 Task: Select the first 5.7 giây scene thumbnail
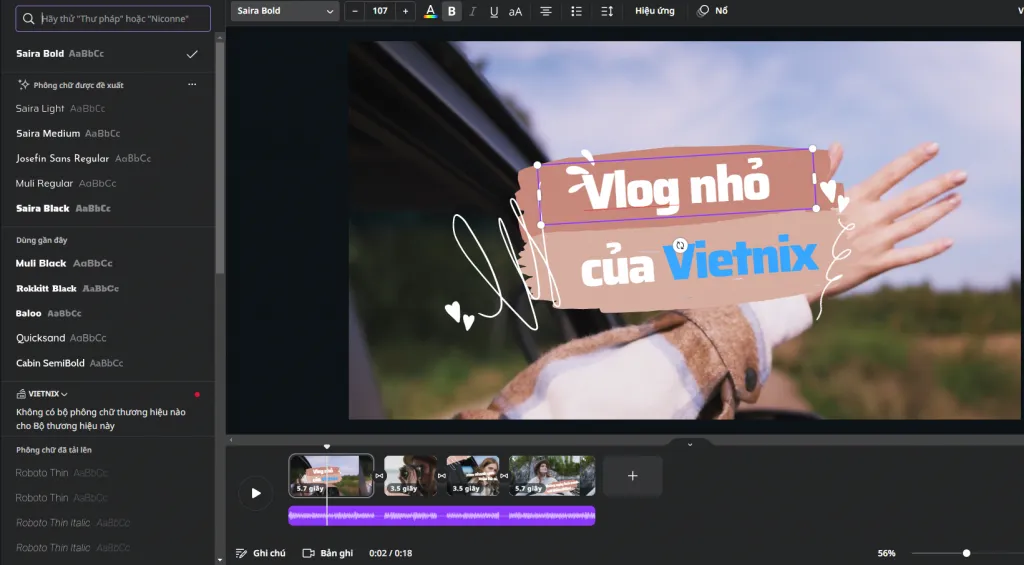331,476
